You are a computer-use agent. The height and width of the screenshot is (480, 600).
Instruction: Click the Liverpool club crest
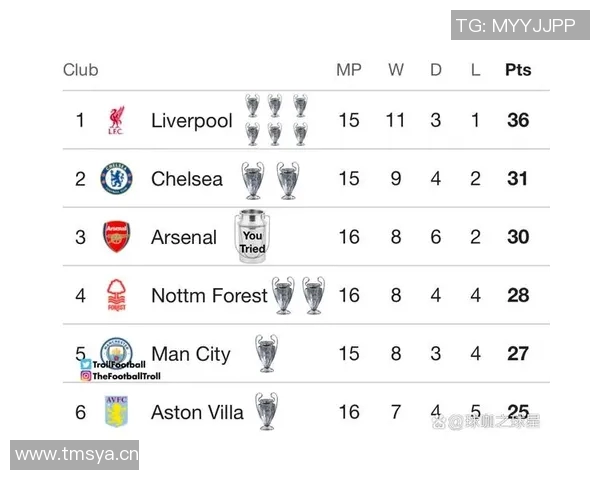[x=116, y=121]
